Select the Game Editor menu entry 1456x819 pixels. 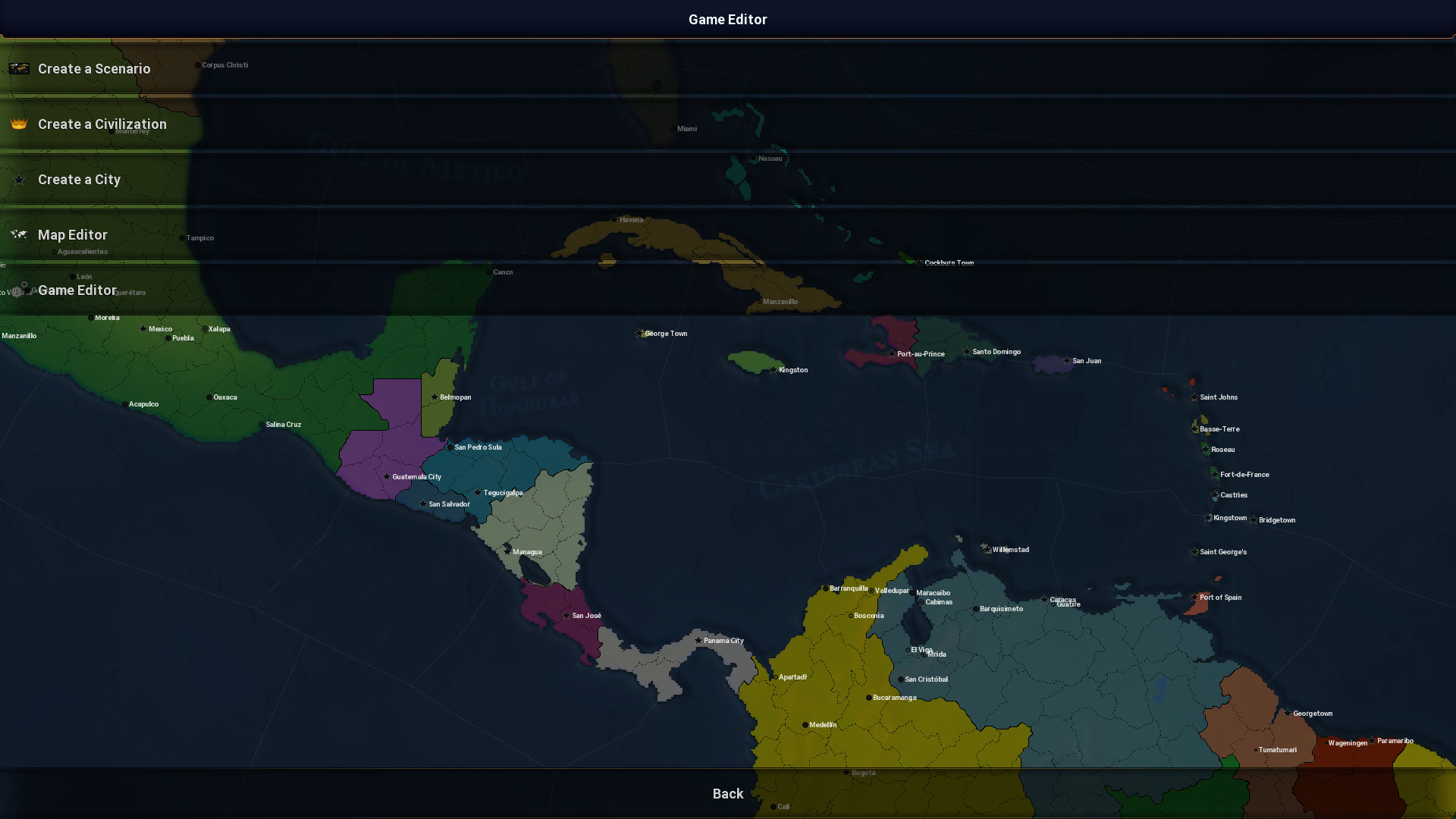pyautogui.click(x=77, y=290)
